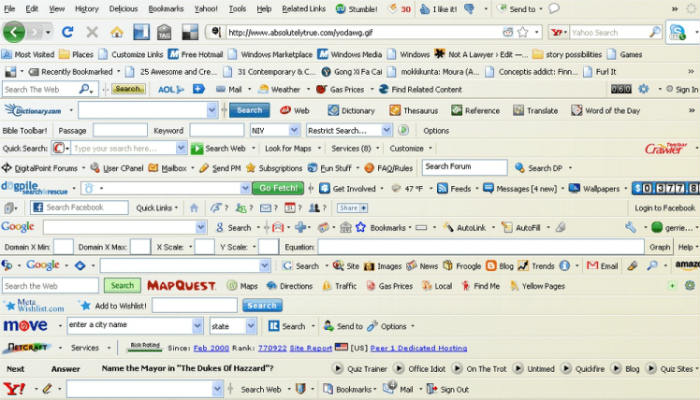This screenshot has height=400, width=700.
Task: Click the green Go Fetch! button
Action: (x=278, y=188)
